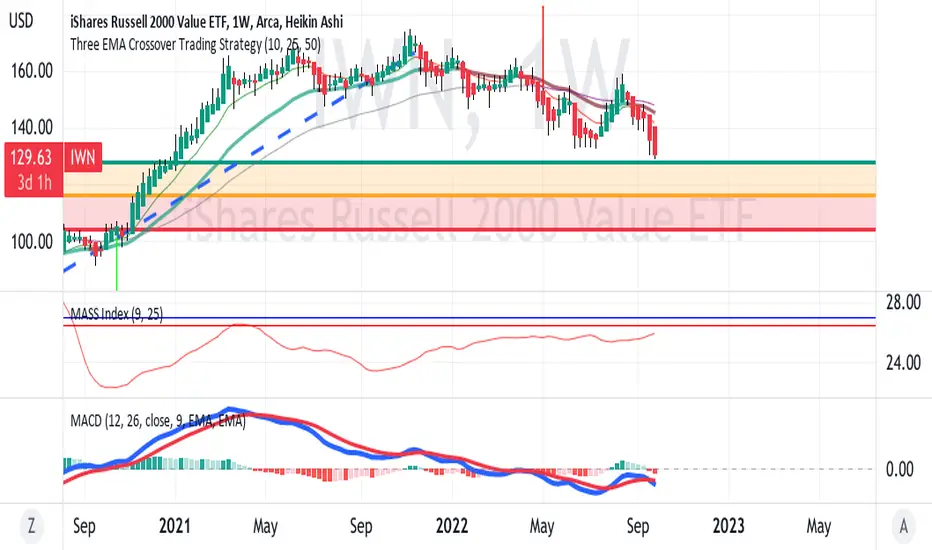Click the first Sep label on time axis
The height and width of the screenshot is (550, 932).
pyautogui.click(x=84, y=526)
